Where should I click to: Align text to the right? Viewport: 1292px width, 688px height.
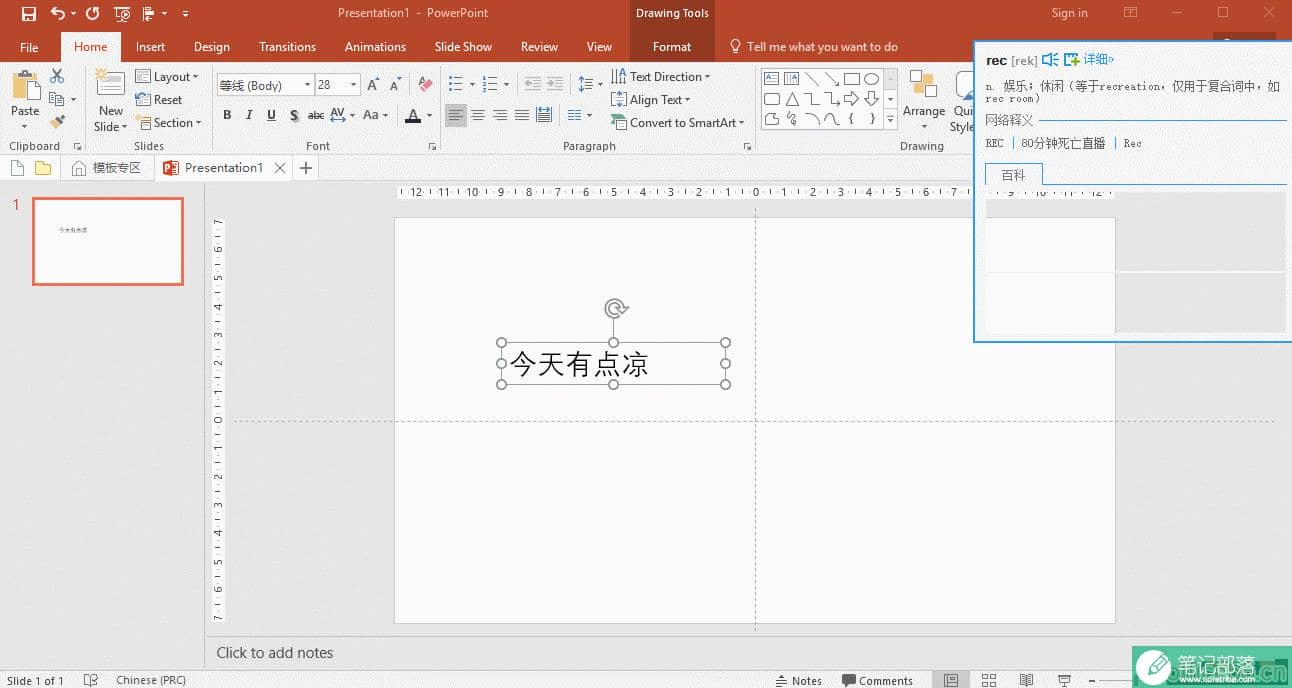500,116
